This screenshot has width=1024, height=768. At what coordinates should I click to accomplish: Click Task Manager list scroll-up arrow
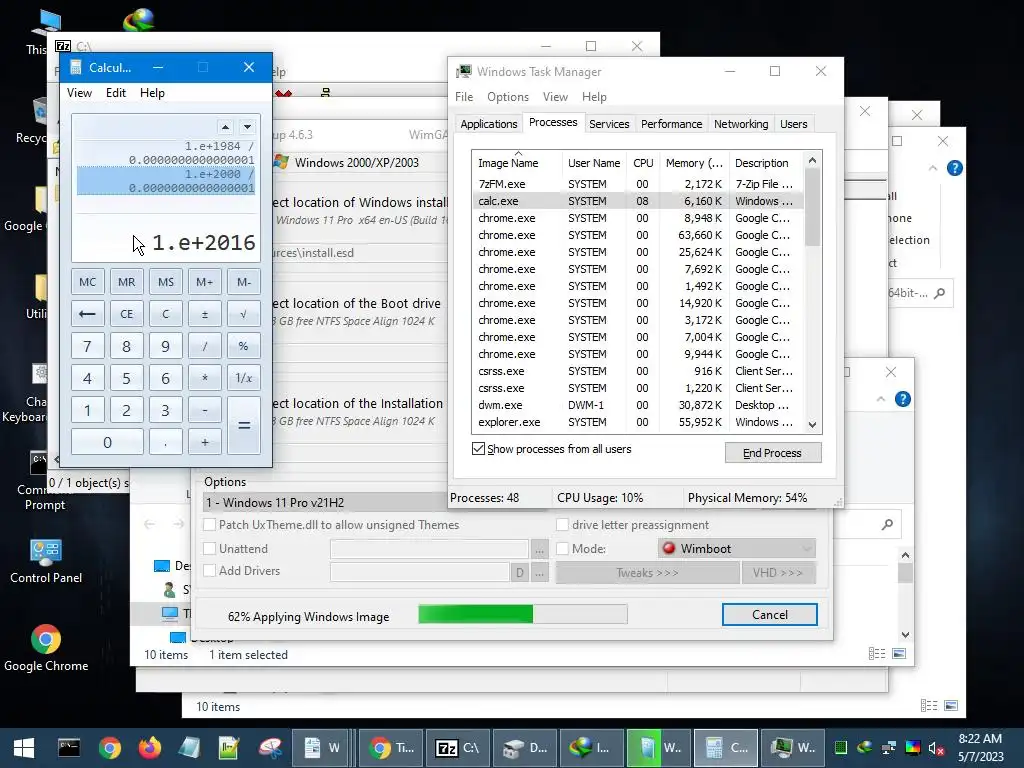pyautogui.click(x=812, y=161)
